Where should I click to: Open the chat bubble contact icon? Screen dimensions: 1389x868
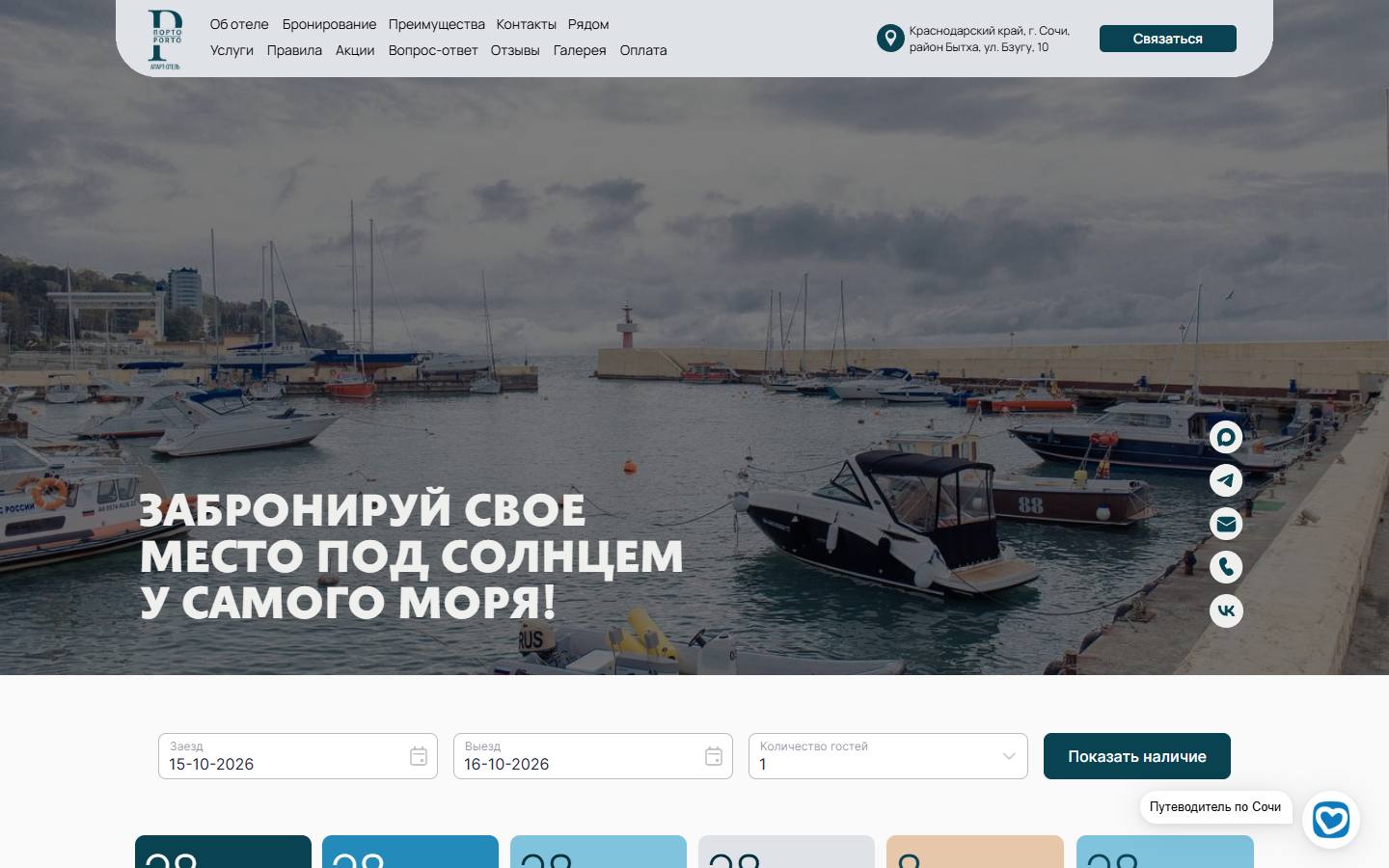(x=1226, y=437)
